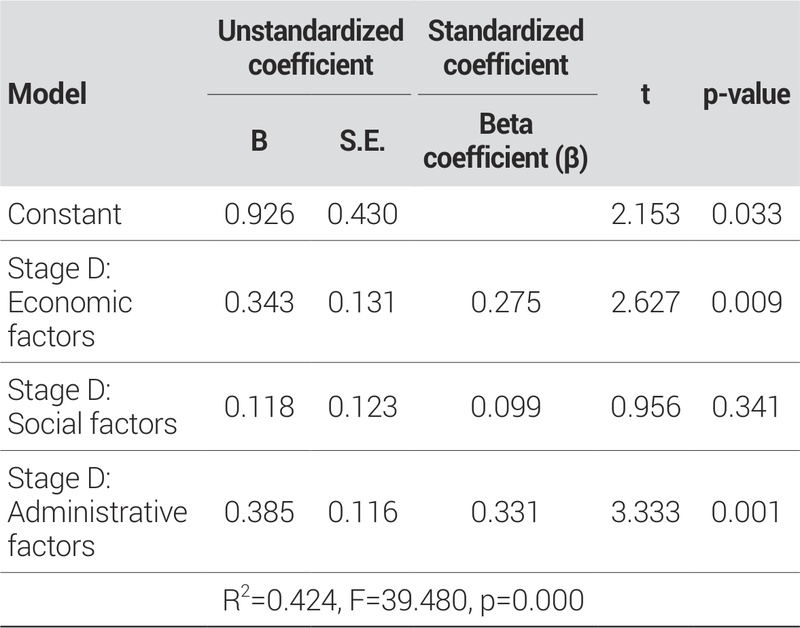The width and height of the screenshot is (800, 628).
Task: Select Social factors p-value 0.341
Action: (x=746, y=407)
